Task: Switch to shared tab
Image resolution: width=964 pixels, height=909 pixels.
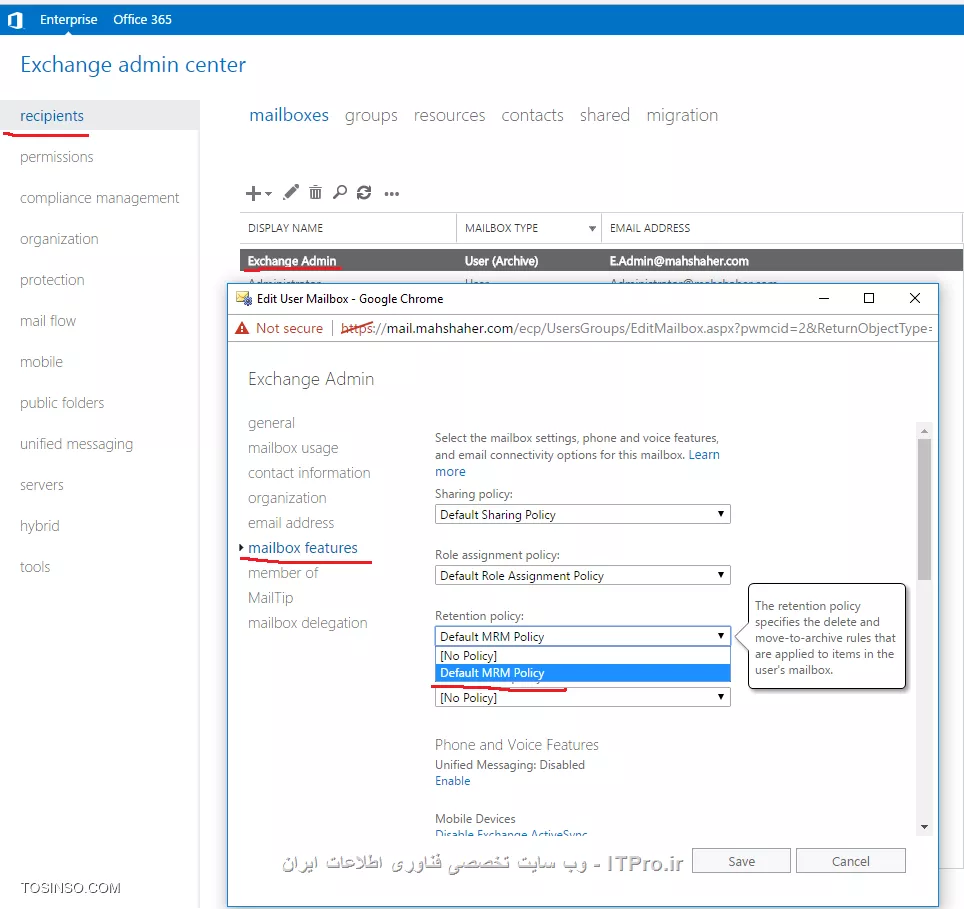Action: tap(605, 115)
